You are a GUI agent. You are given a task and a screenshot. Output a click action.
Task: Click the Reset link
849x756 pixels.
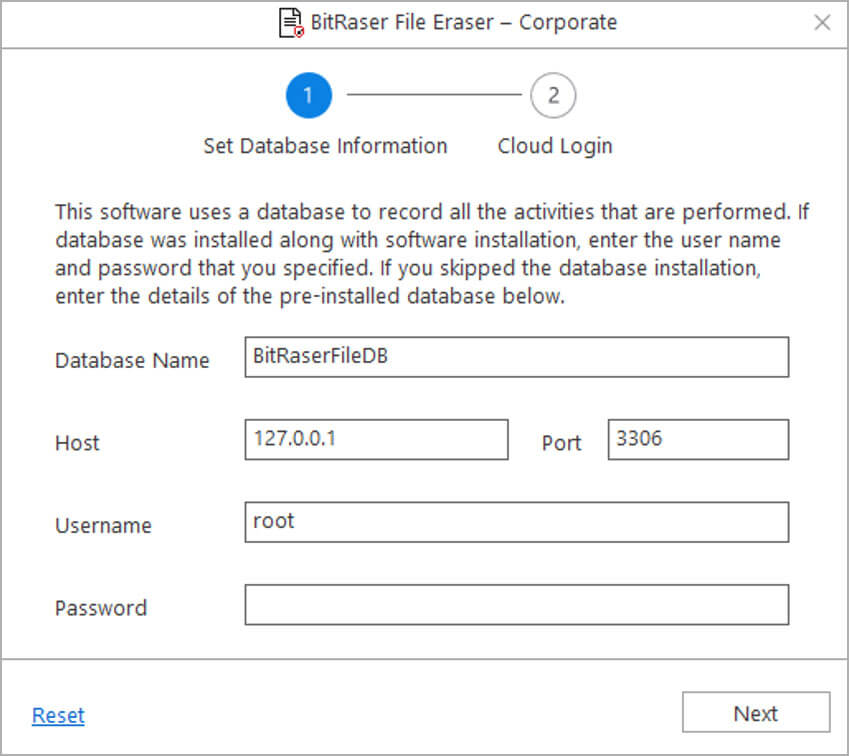point(58,715)
